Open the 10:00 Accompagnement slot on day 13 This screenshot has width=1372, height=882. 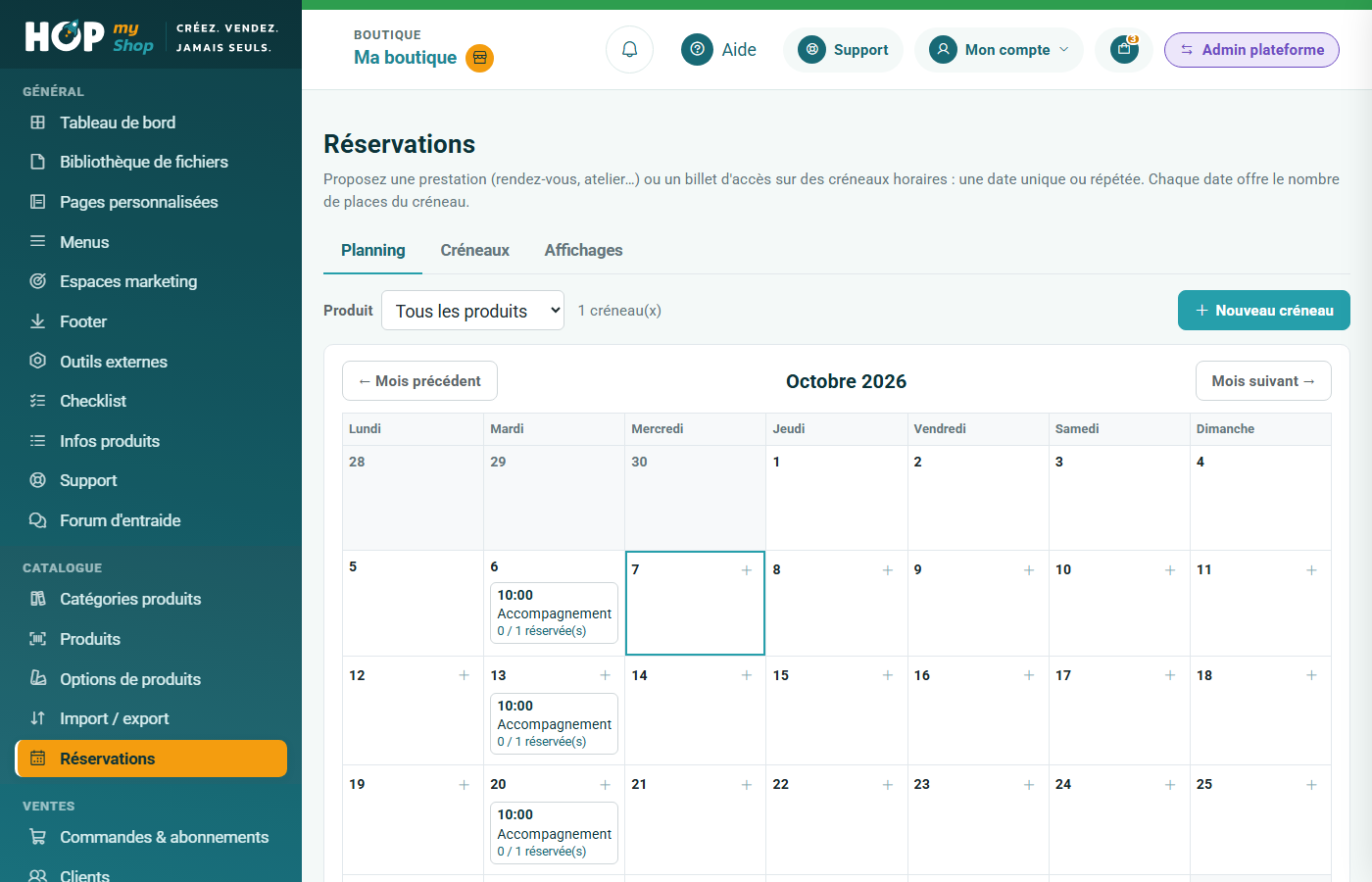point(554,723)
